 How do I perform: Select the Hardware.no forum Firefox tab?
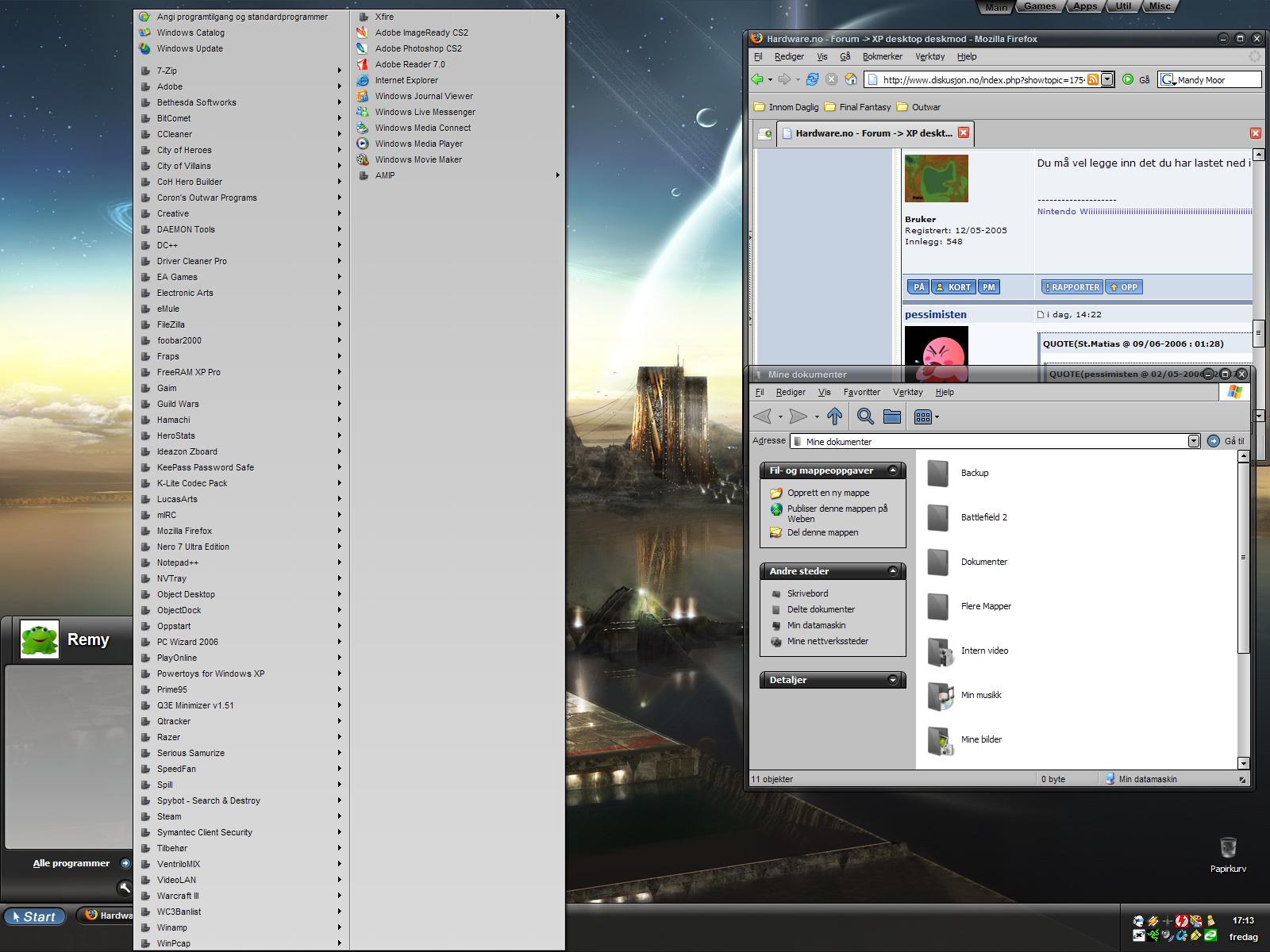point(873,133)
